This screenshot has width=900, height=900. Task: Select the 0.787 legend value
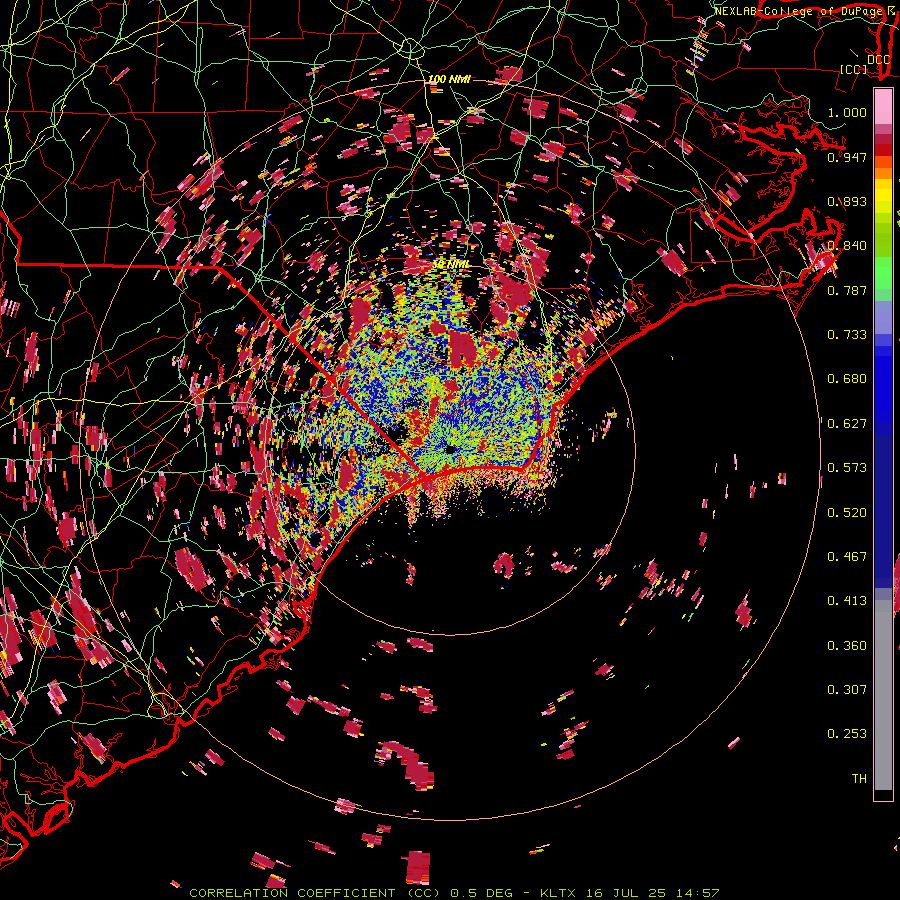pyautogui.click(x=847, y=290)
